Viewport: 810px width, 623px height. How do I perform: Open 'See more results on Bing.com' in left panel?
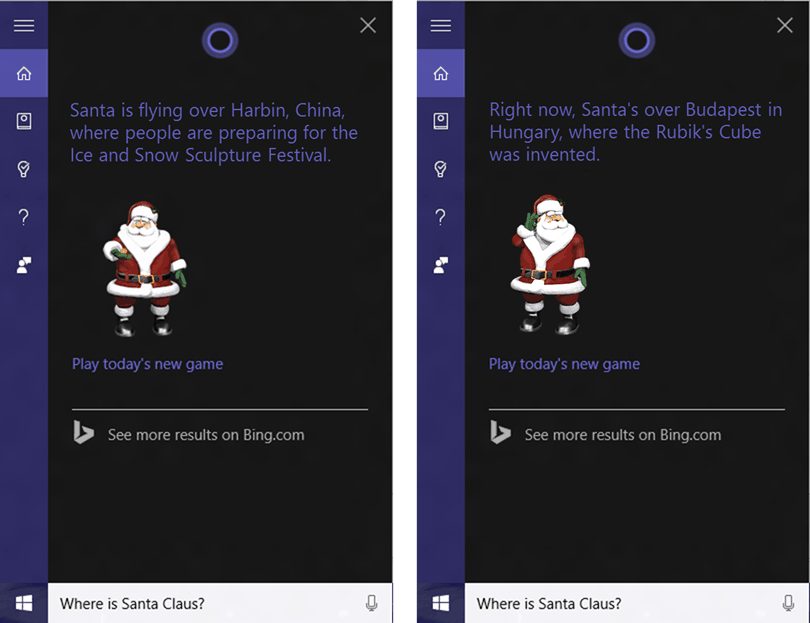(206, 435)
